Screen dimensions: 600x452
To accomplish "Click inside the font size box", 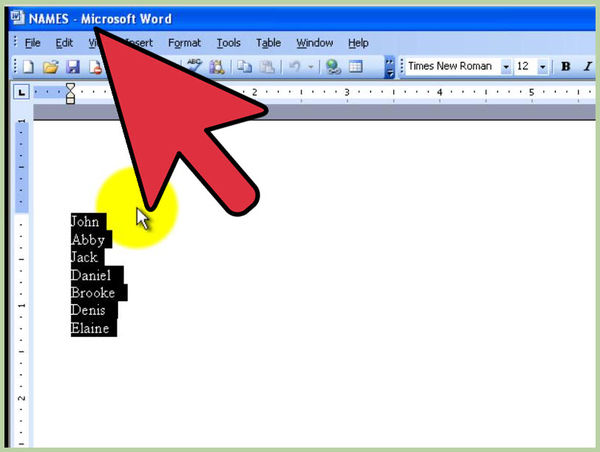I will coord(526,67).
